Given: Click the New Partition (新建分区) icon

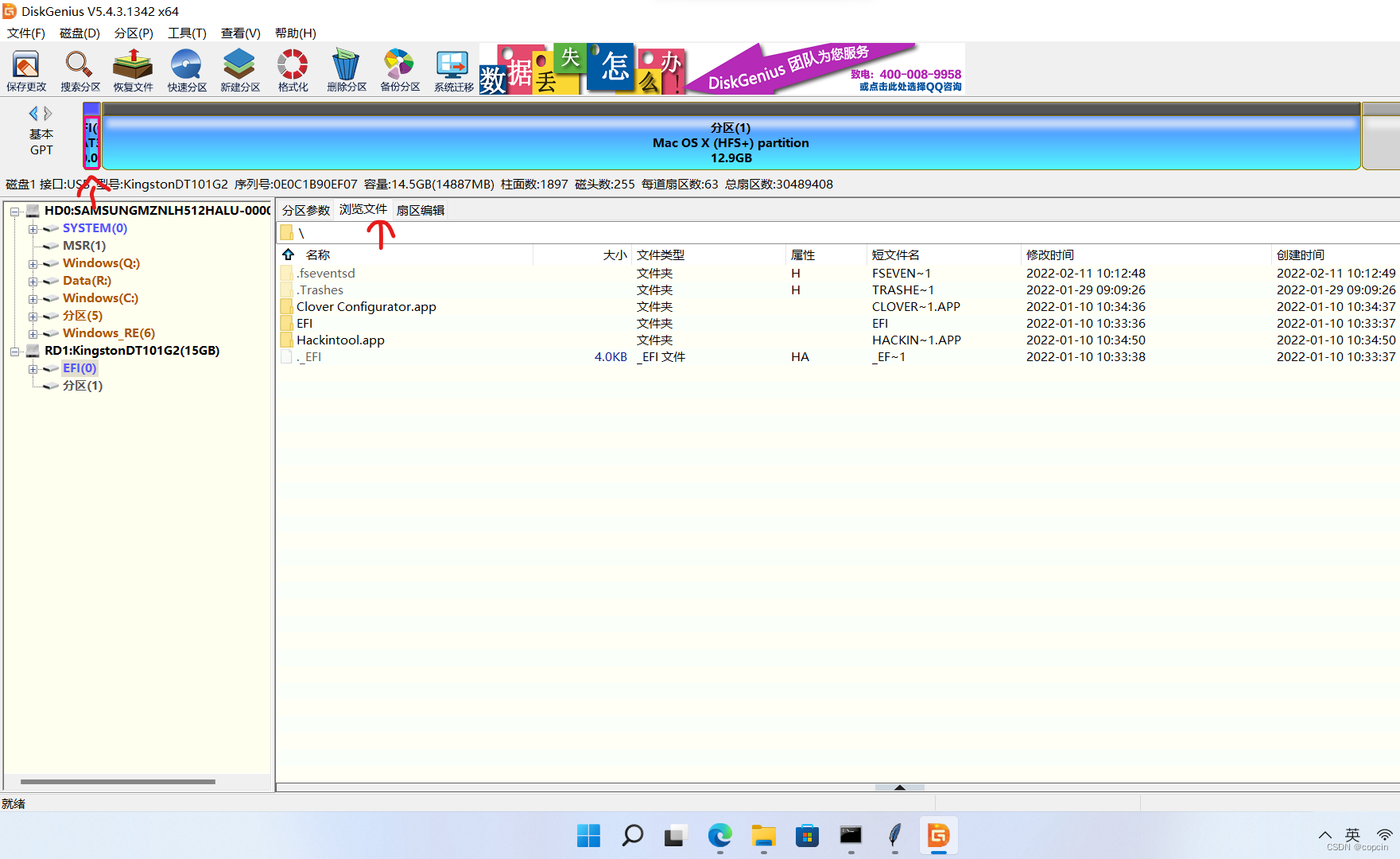Looking at the screenshot, I should pyautogui.click(x=240, y=70).
